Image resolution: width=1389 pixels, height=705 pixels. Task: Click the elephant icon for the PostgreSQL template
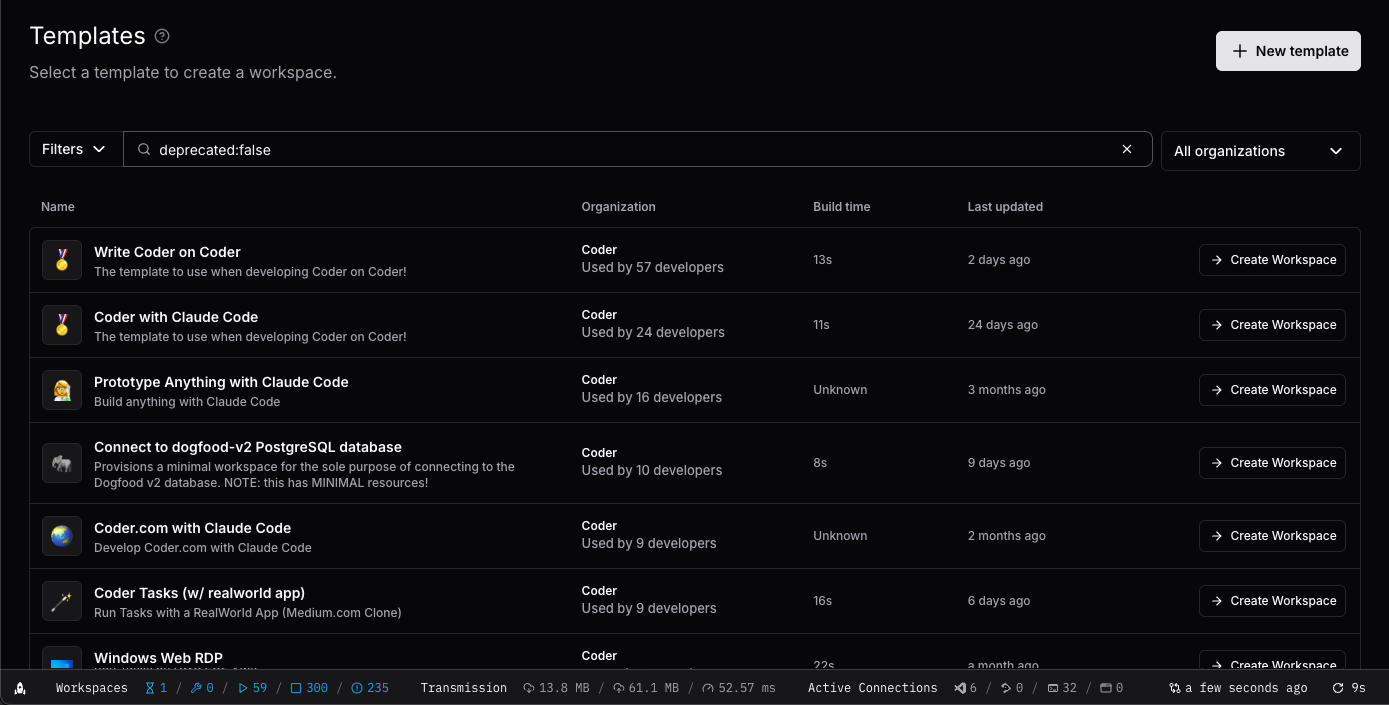click(62, 463)
